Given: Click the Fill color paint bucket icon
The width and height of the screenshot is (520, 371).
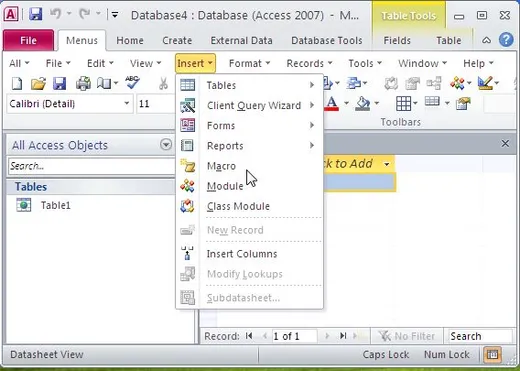Looking at the screenshot, I should coord(363,104).
